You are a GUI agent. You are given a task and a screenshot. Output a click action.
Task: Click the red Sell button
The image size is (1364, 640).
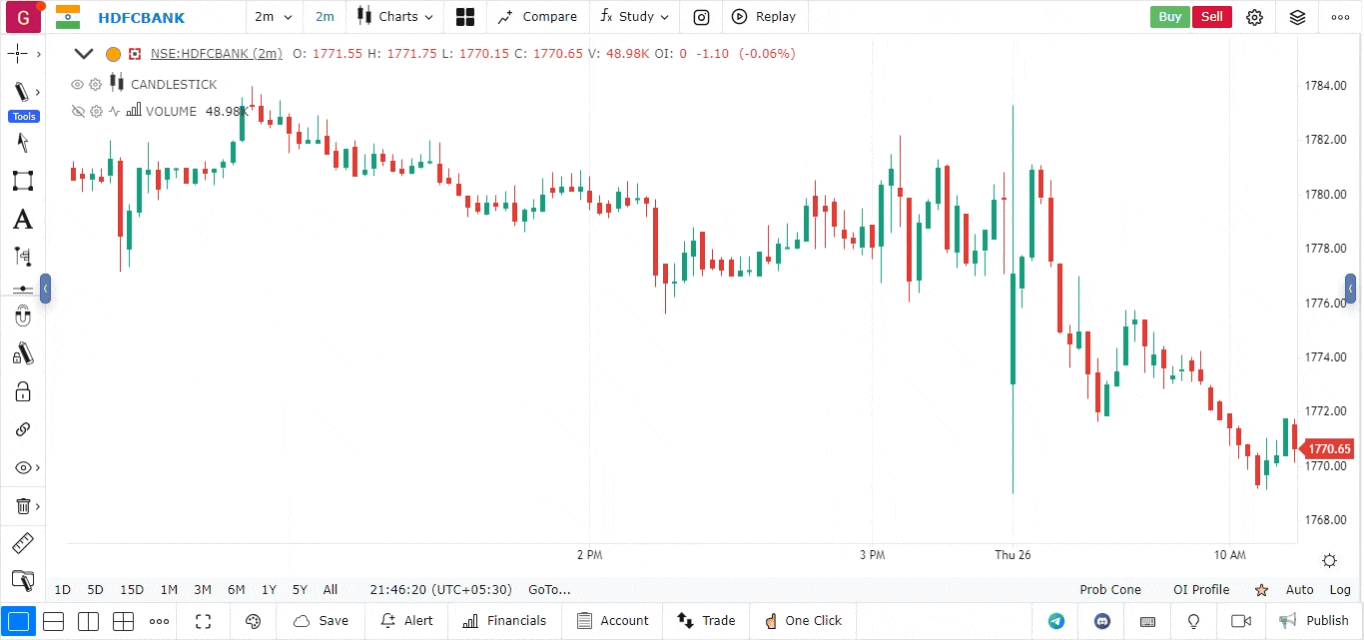point(1212,17)
